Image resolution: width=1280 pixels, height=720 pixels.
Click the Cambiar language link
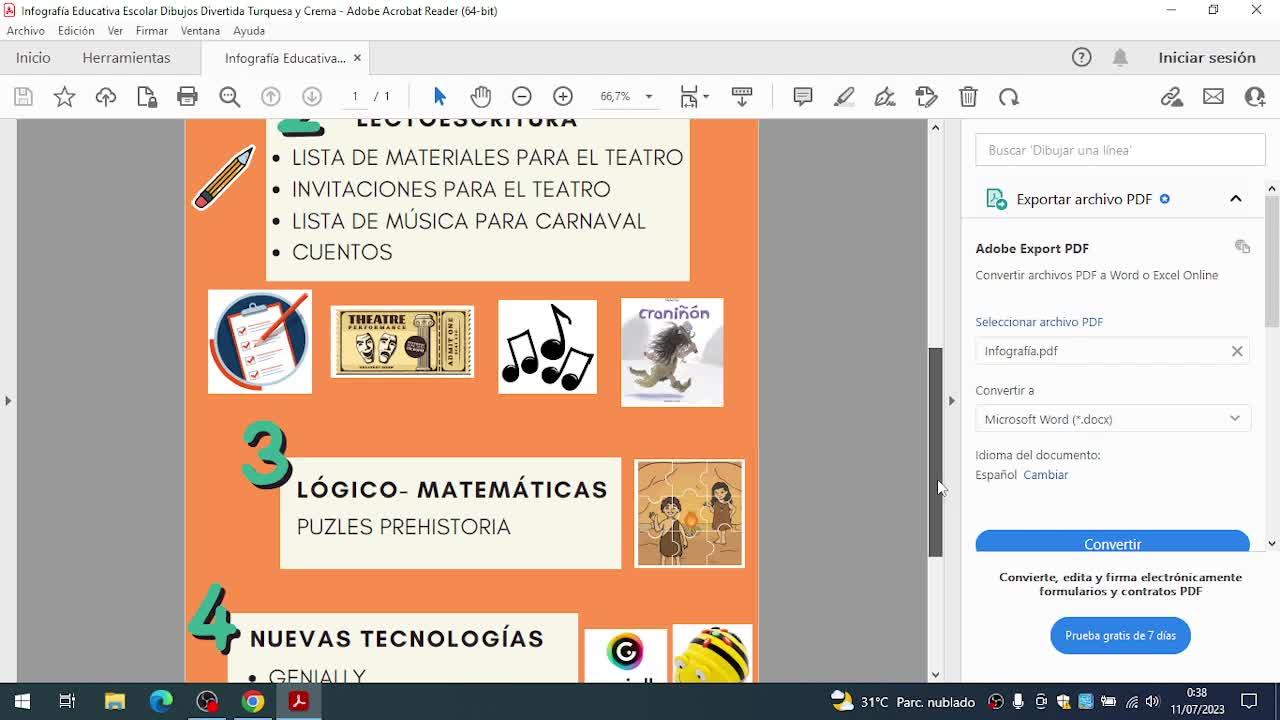(x=1045, y=475)
